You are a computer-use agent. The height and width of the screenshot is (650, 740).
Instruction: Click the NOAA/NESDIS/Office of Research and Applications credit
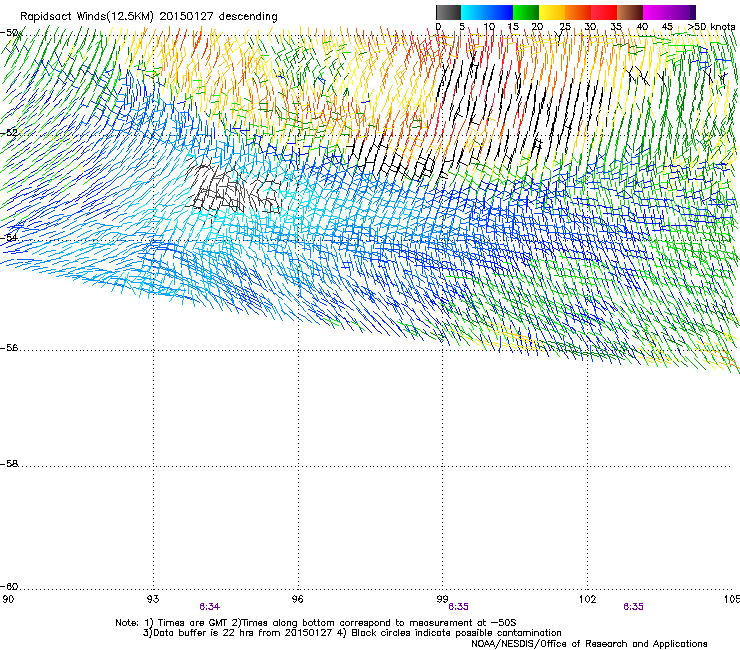[589, 643]
